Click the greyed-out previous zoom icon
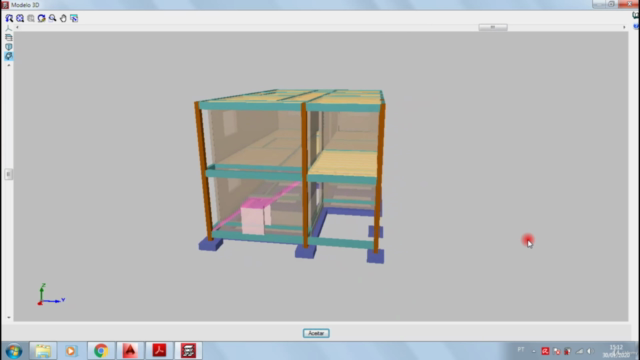The width and height of the screenshot is (640, 360). coord(31,18)
